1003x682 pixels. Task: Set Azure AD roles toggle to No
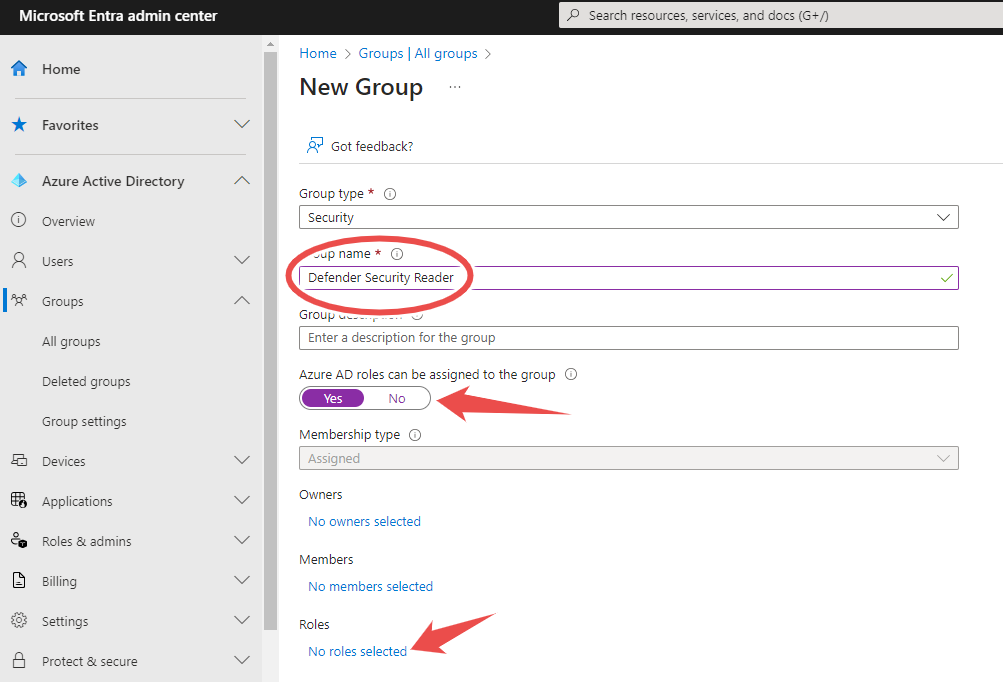(x=397, y=398)
